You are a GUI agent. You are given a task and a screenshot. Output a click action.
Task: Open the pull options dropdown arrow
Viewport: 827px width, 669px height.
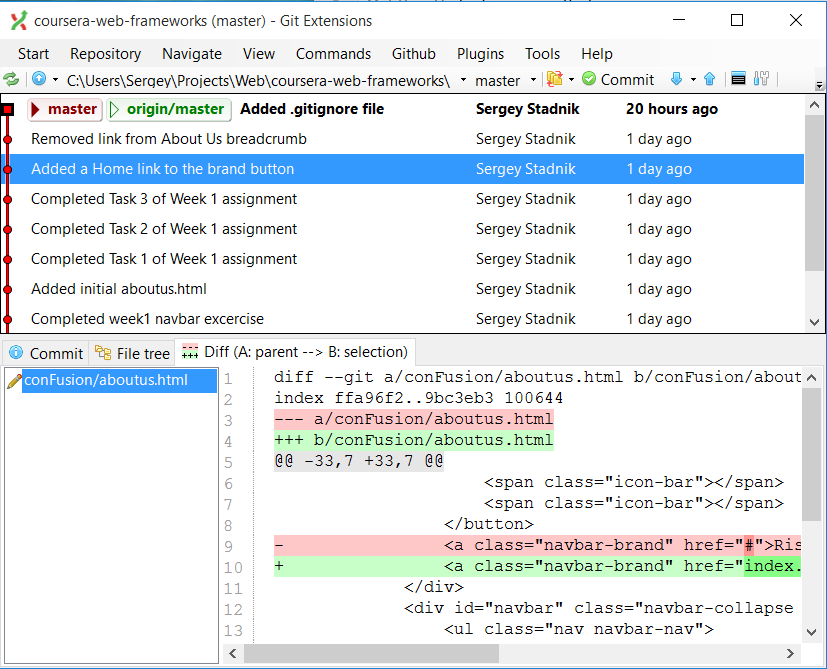(691, 79)
